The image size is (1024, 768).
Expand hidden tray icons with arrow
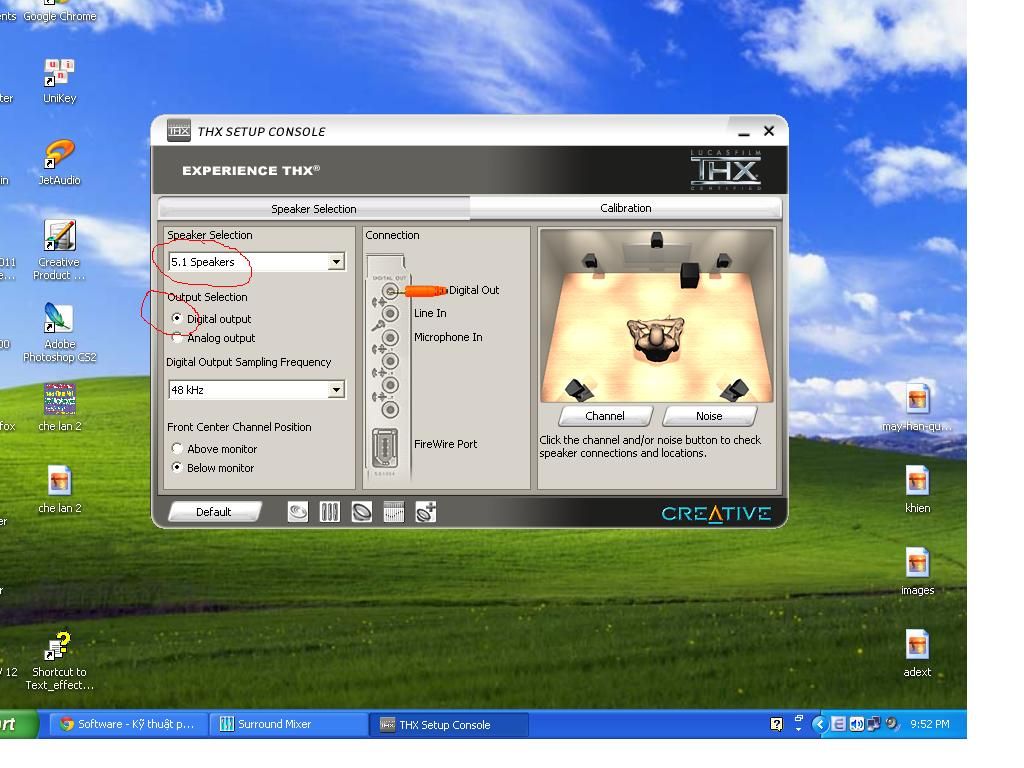click(x=820, y=724)
